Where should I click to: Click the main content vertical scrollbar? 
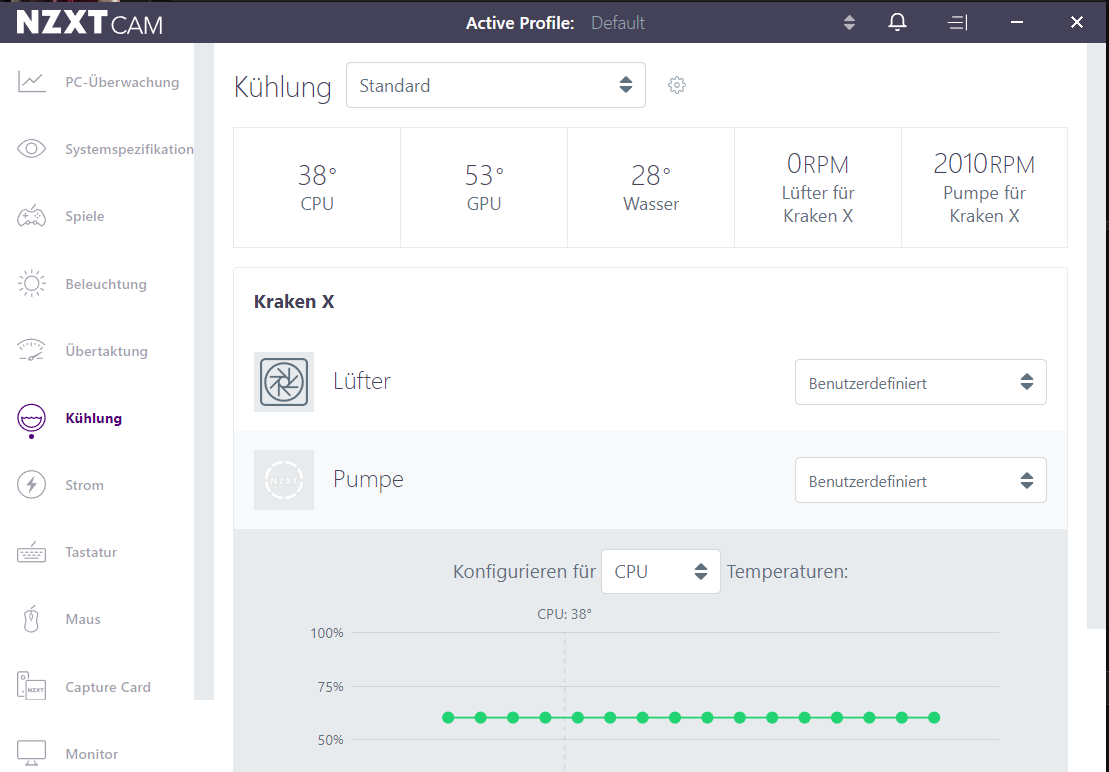1097,336
